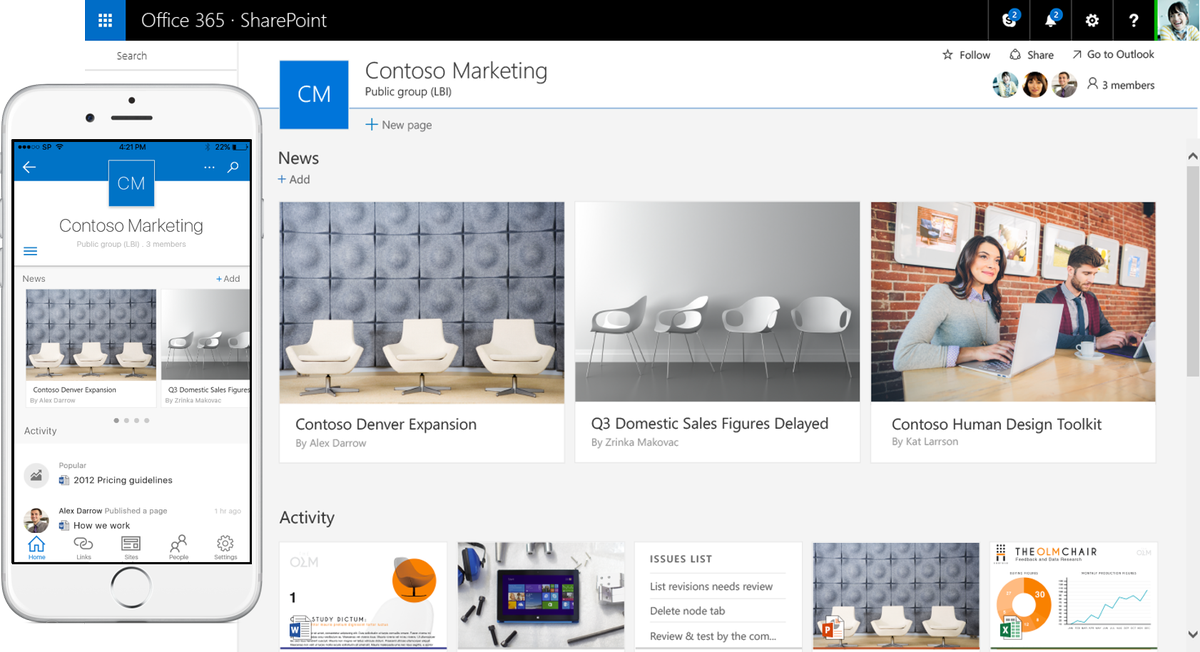
Task: Follow the site using the star icon
Action: pos(966,55)
